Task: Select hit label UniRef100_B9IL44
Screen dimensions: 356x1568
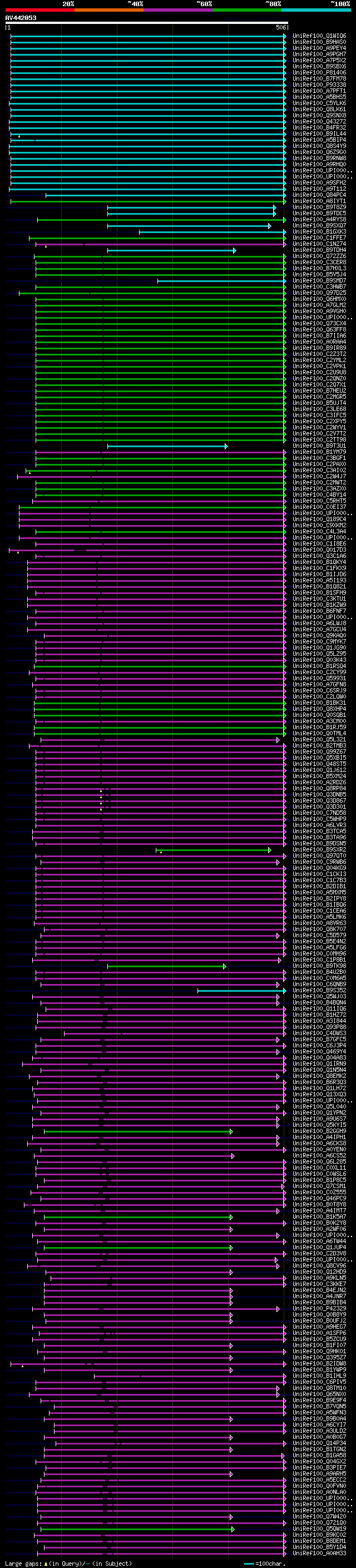Action: tap(319, 133)
